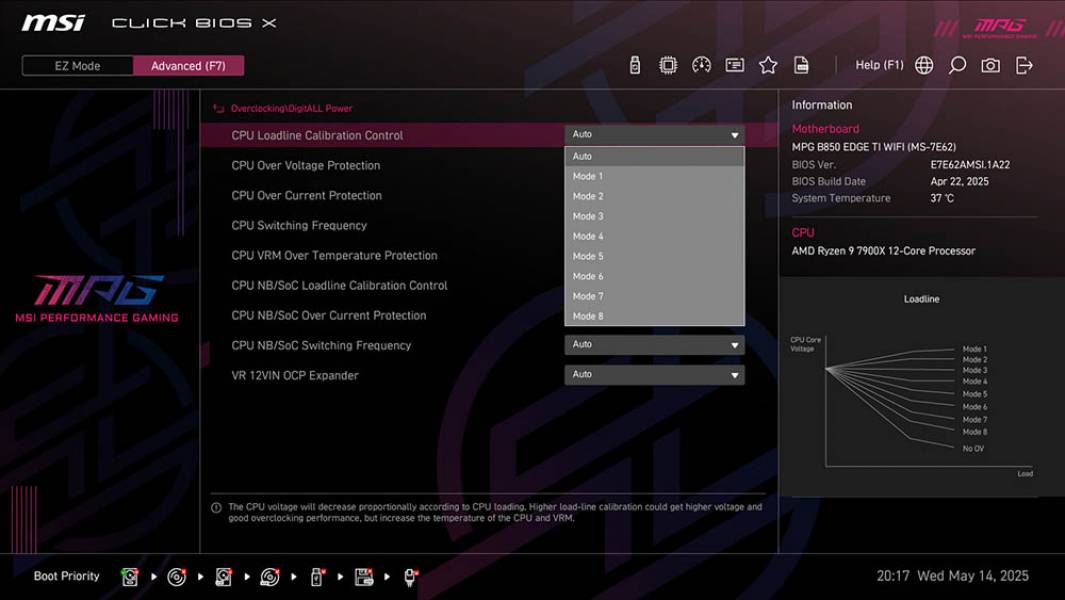The image size is (1065, 600).
Task: Choose Mode 8 from the loadline list
Action: click(x=654, y=316)
